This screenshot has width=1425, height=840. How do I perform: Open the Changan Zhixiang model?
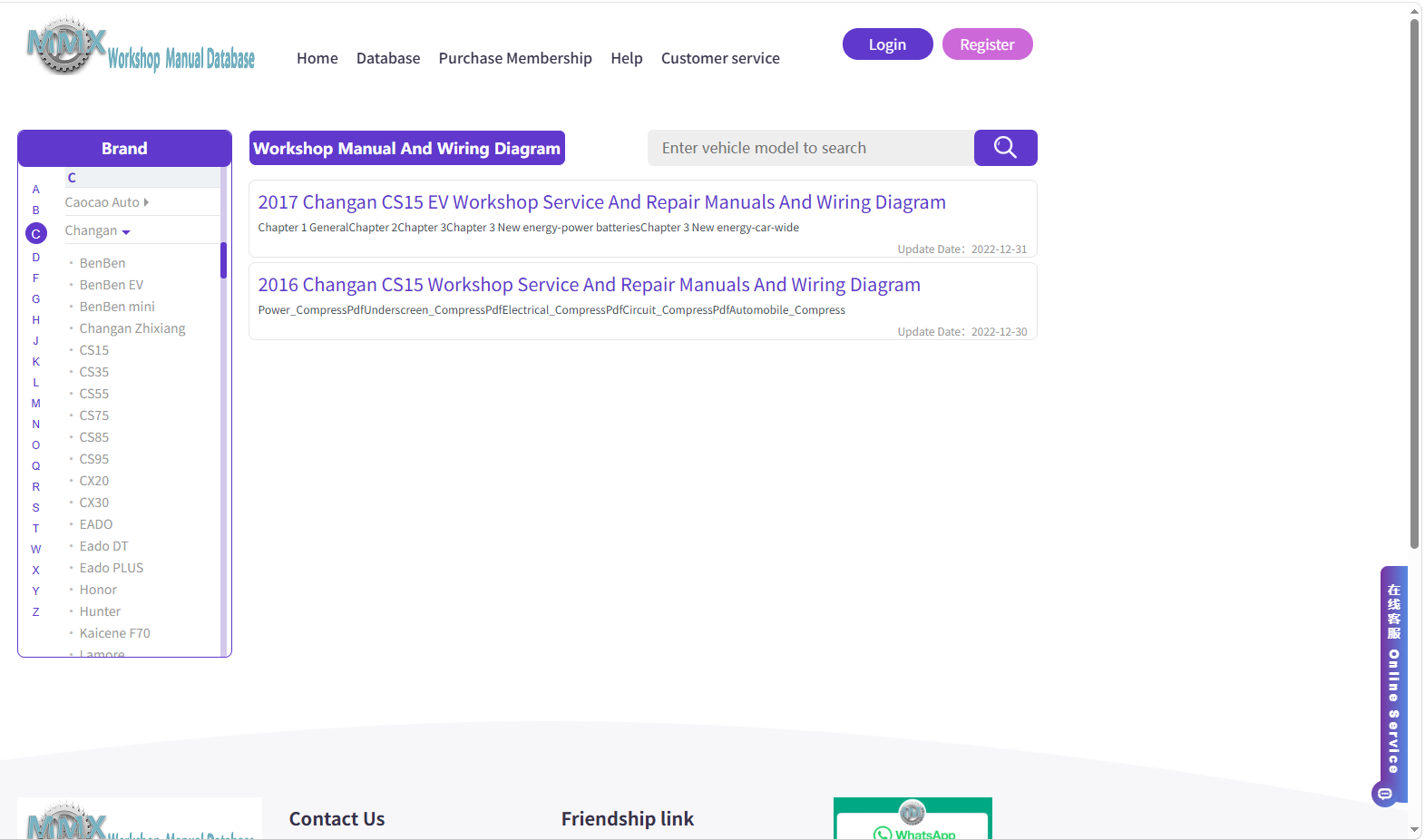[x=132, y=328]
